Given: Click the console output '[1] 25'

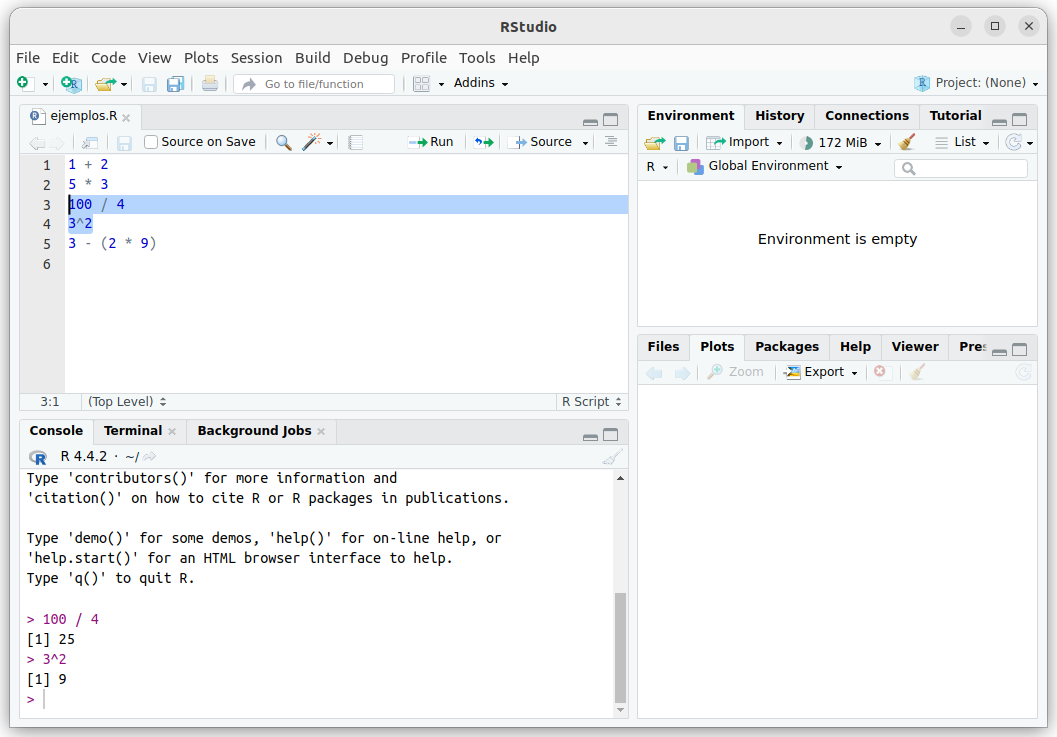Looking at the screenshot, I should [51, 639].
